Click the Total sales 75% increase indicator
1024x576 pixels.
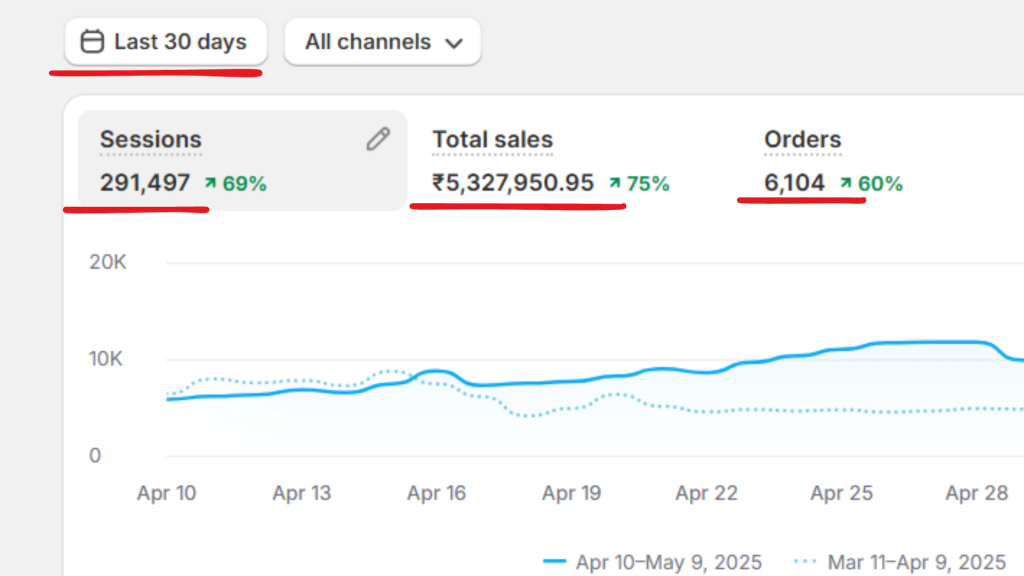pos(639,184)
